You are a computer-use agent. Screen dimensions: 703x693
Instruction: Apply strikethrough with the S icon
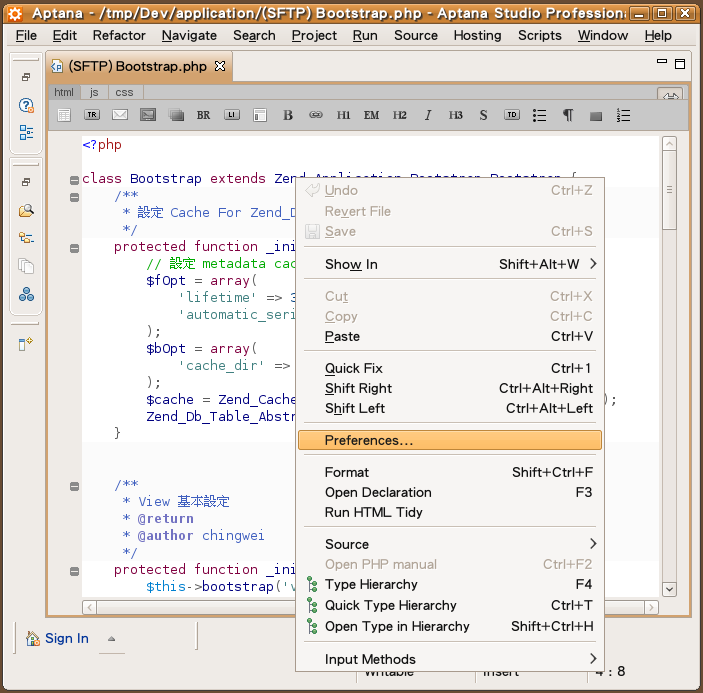pyautogui.click(x=483, y=115)
